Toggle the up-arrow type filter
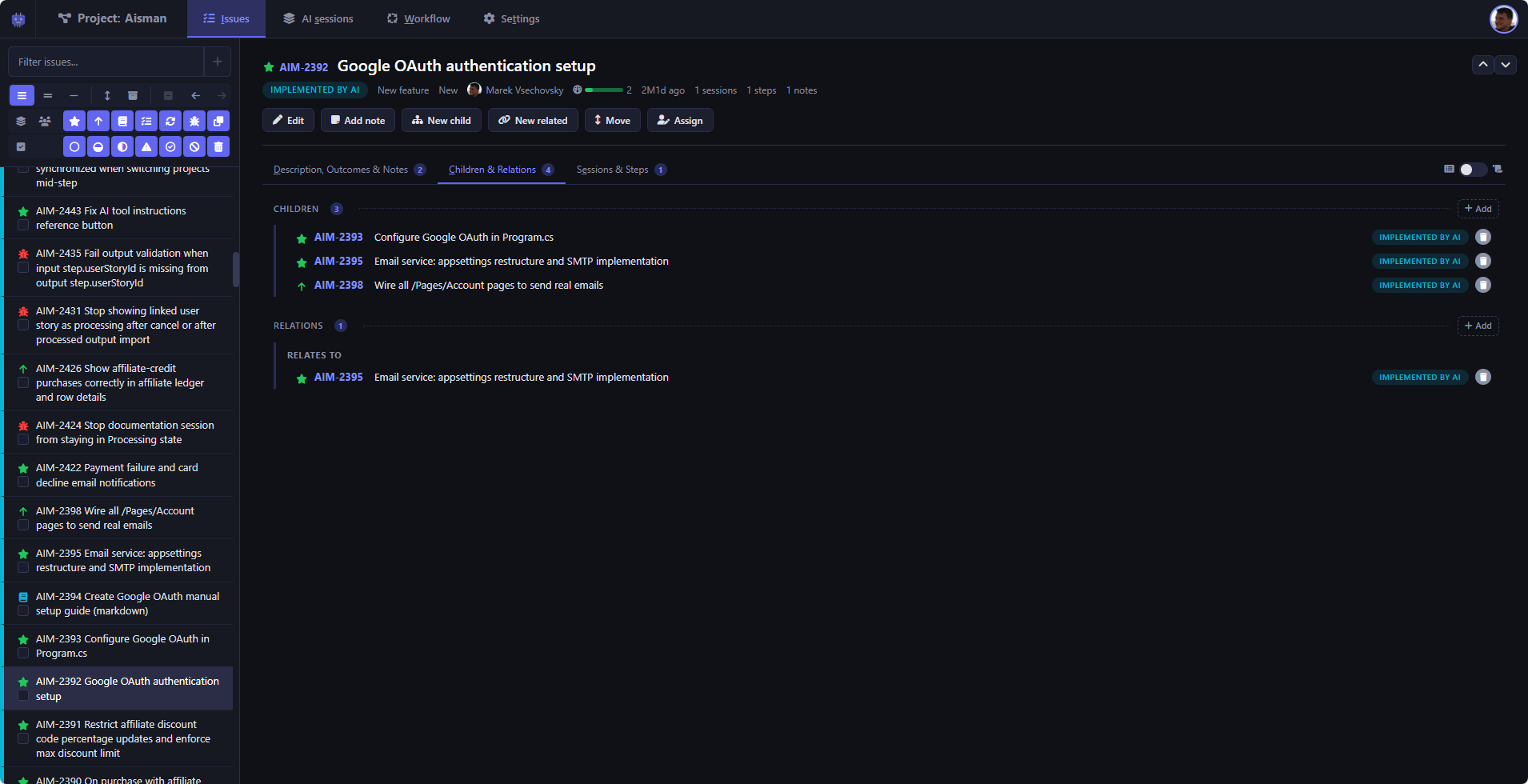1528x784 pixels. coord(98,122)
